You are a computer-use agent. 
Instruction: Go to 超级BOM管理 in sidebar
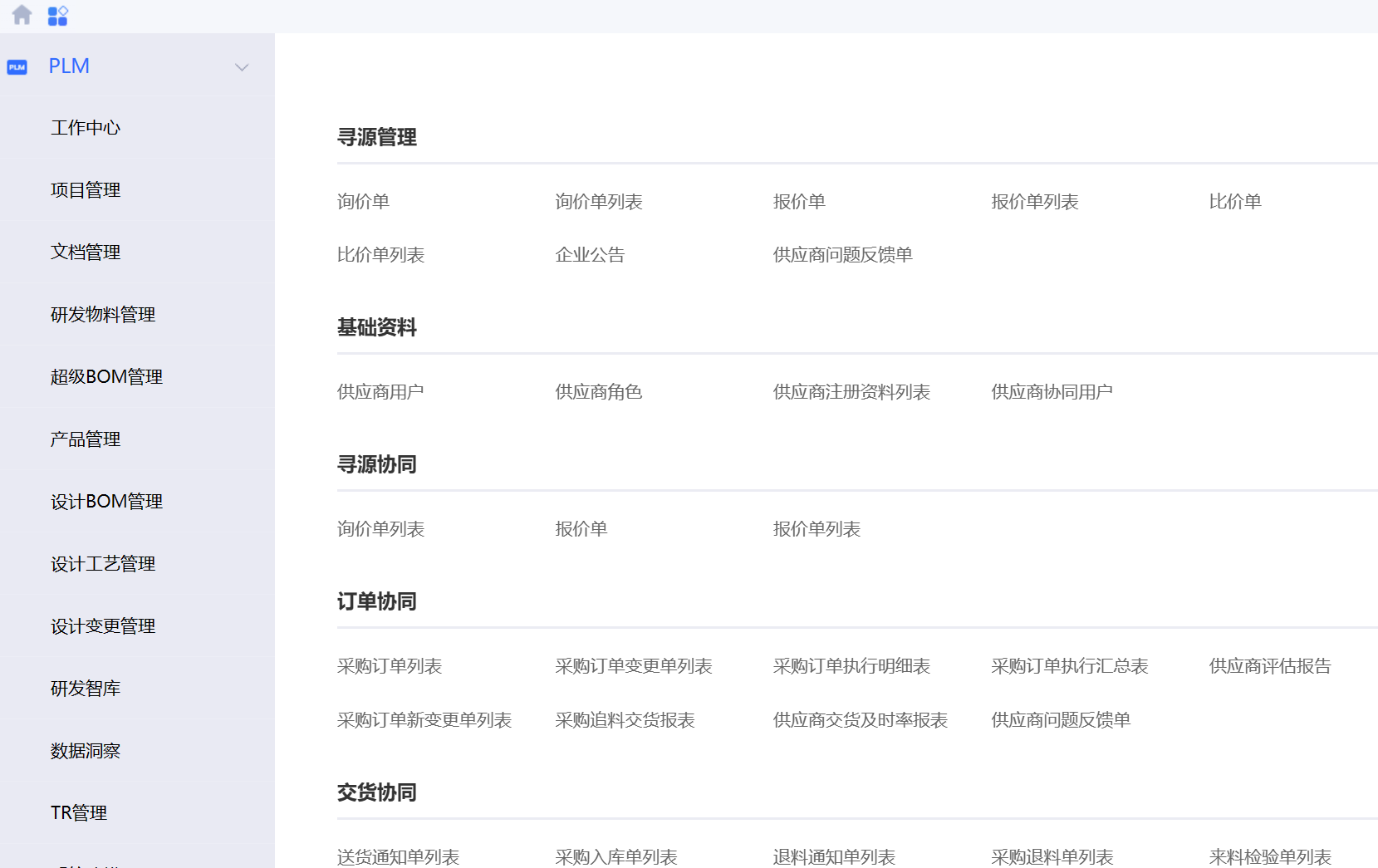106,377
